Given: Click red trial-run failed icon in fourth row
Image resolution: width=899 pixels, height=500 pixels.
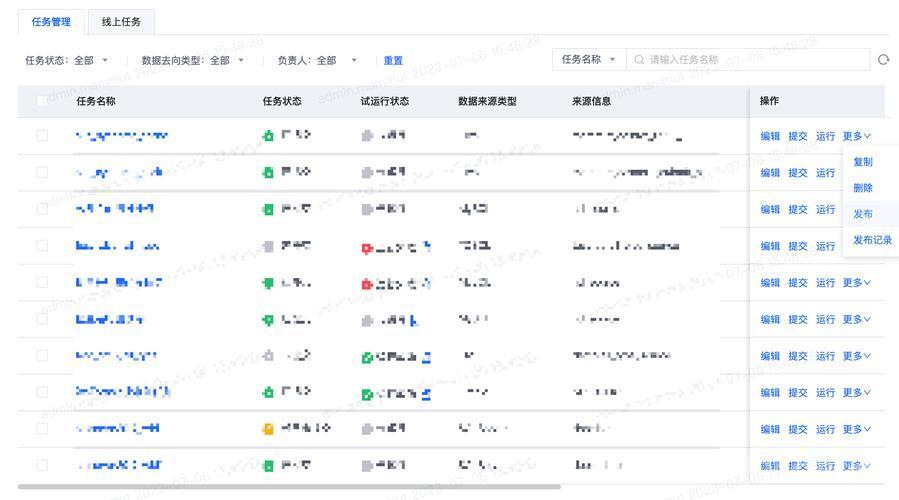Looking at the screenshot, I should click(x=367, y=248).
